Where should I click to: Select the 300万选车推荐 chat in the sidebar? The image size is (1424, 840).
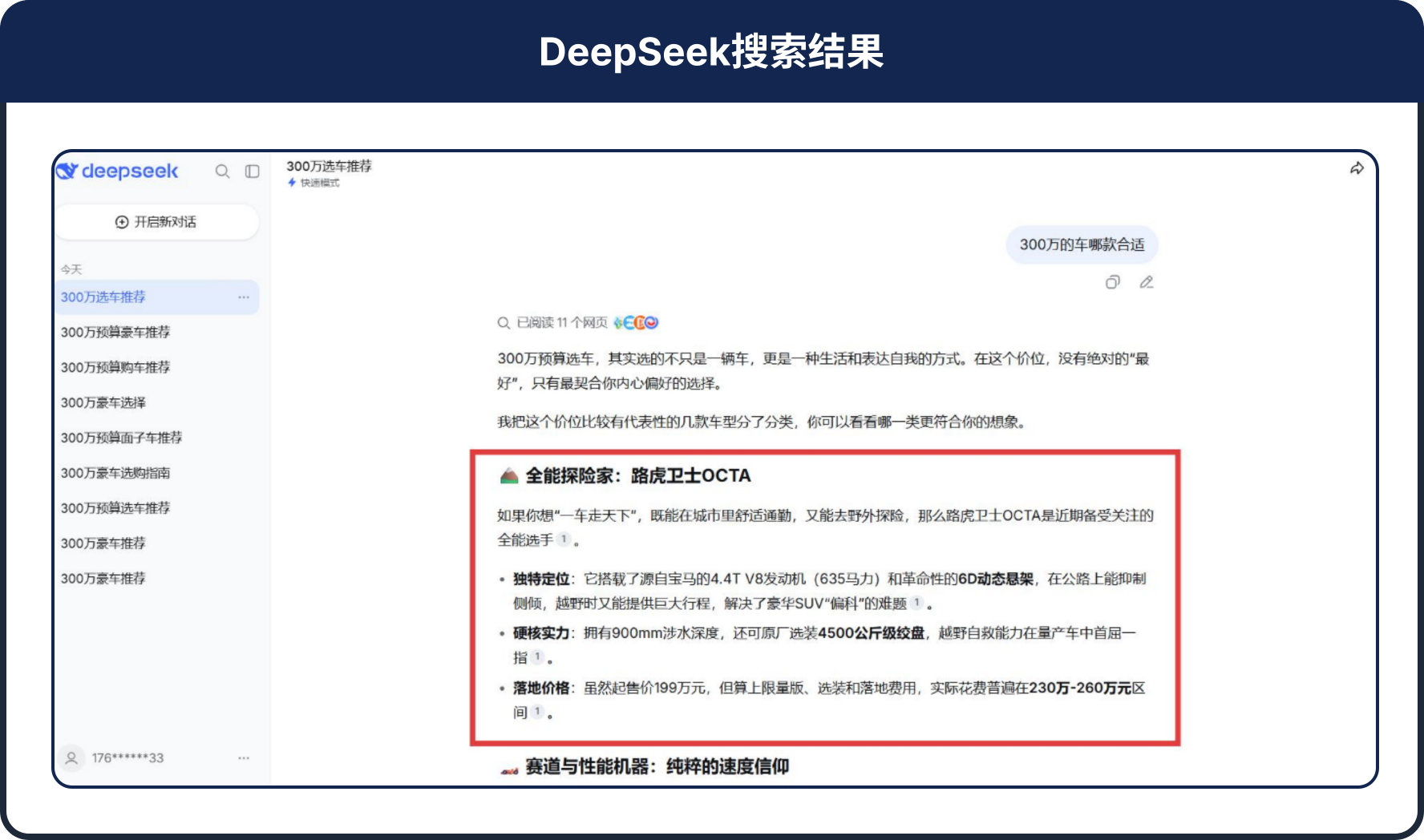157,297
